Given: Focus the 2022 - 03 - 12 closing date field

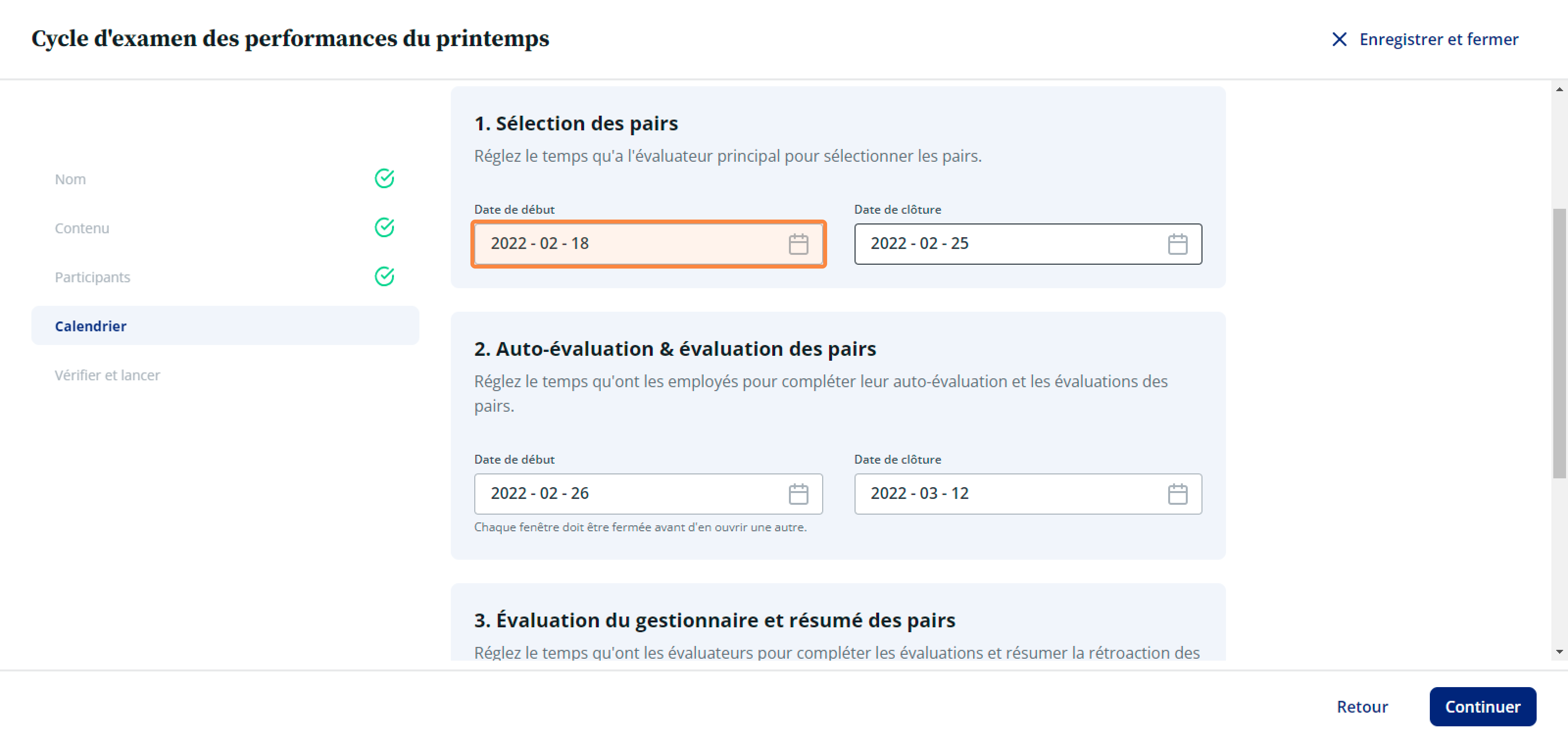Looking at the screenshot, I should [x=1028, y=494].
